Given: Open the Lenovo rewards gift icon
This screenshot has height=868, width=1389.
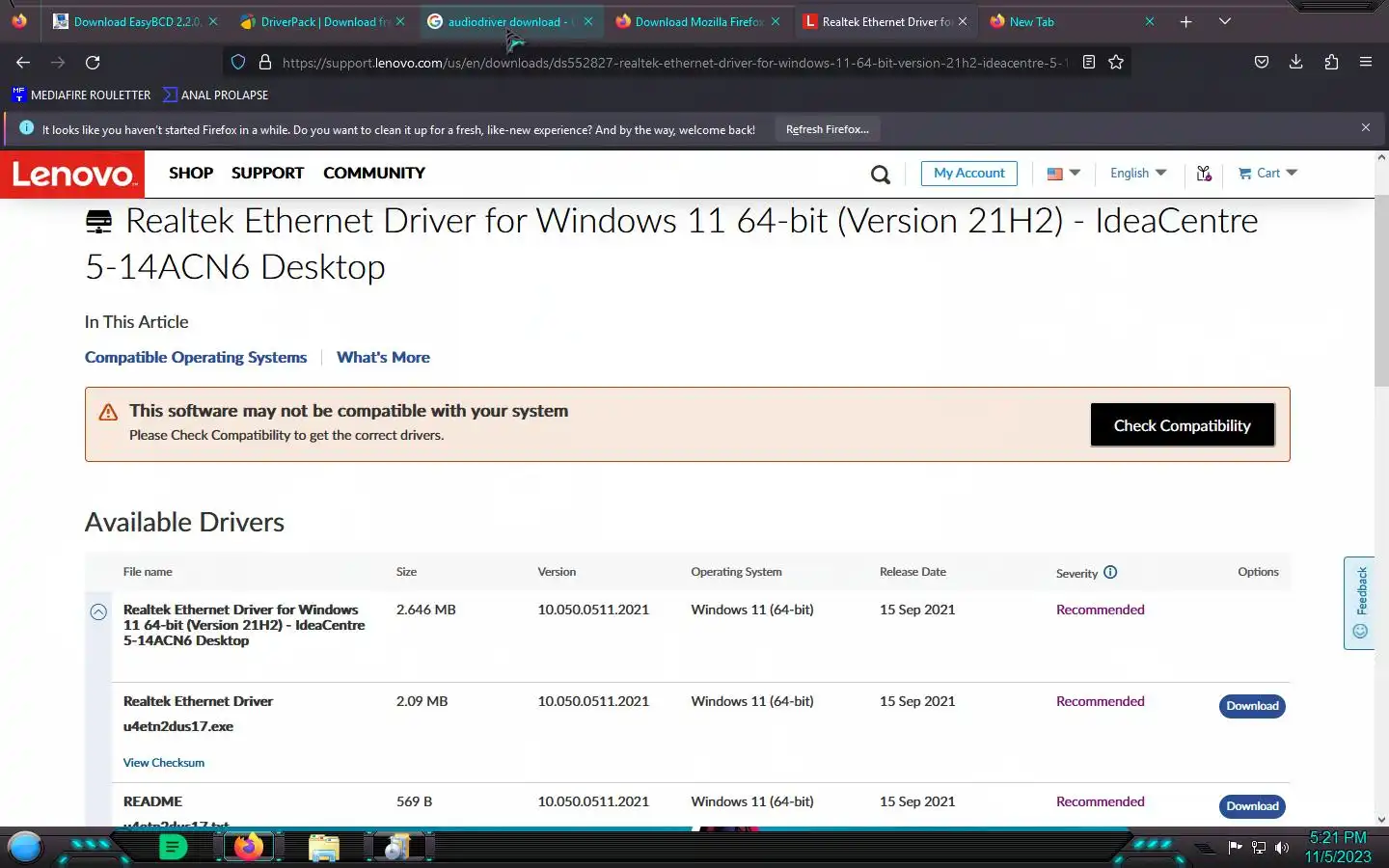Looking at the screenshot, I should tap(1204, 174).
